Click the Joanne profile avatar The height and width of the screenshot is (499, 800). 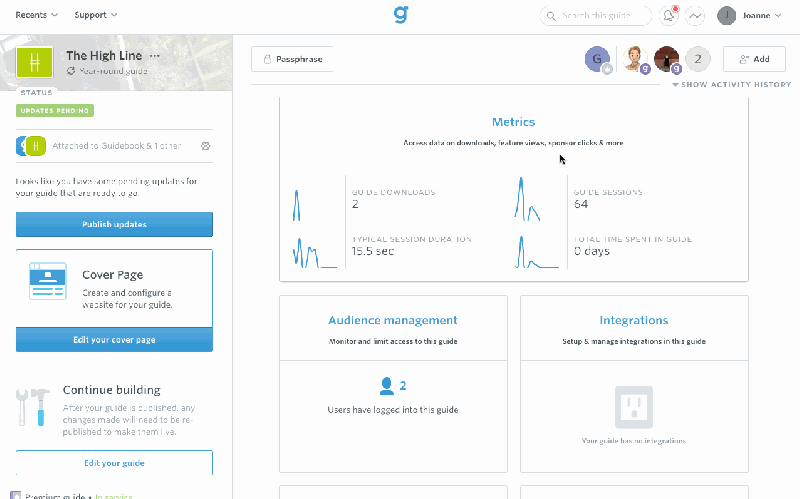[726, 15]
